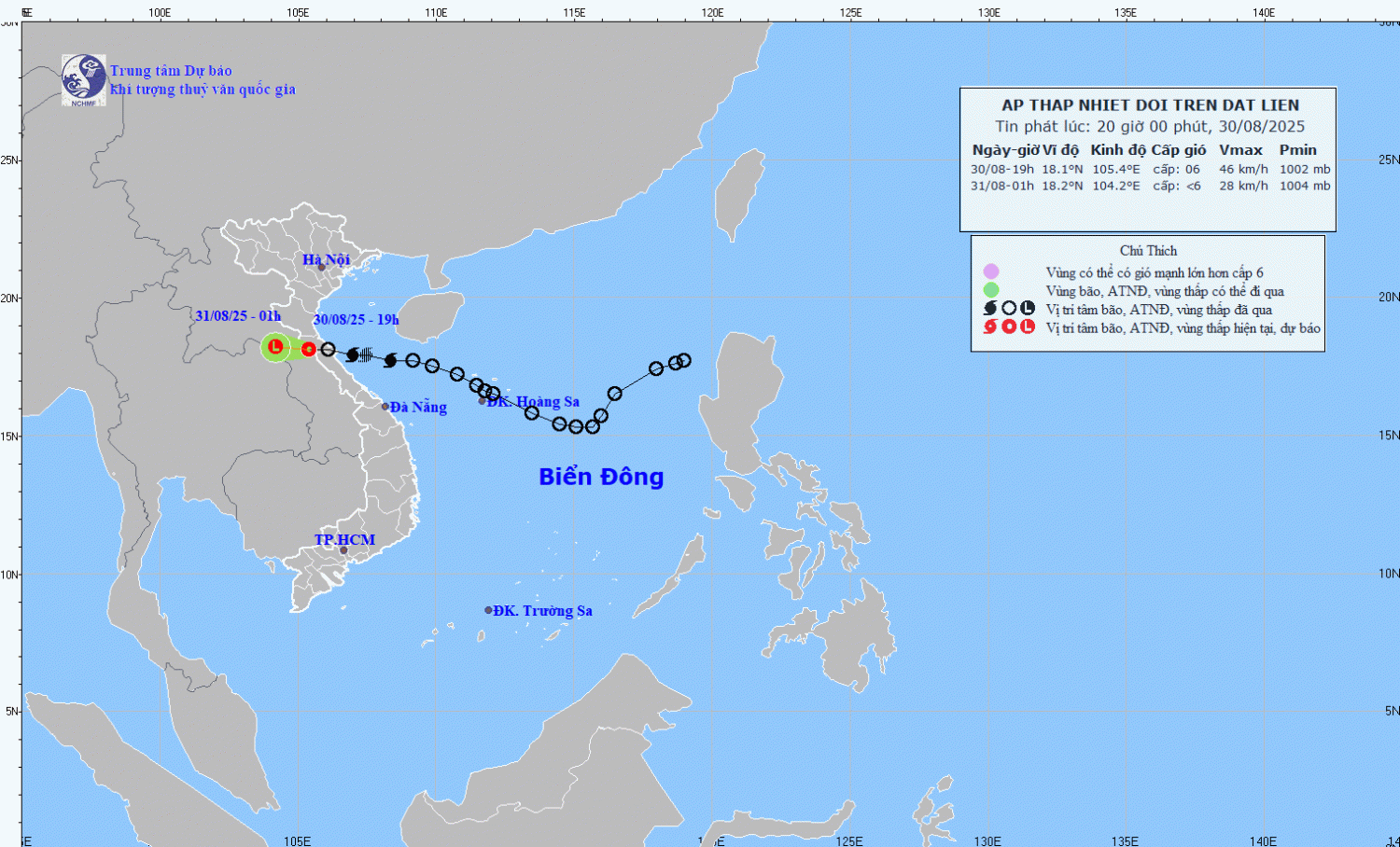Click the black storm swirl symbol in the legend
The image size is (1400, 847).
pyautogui.click(x=990, y=308)
